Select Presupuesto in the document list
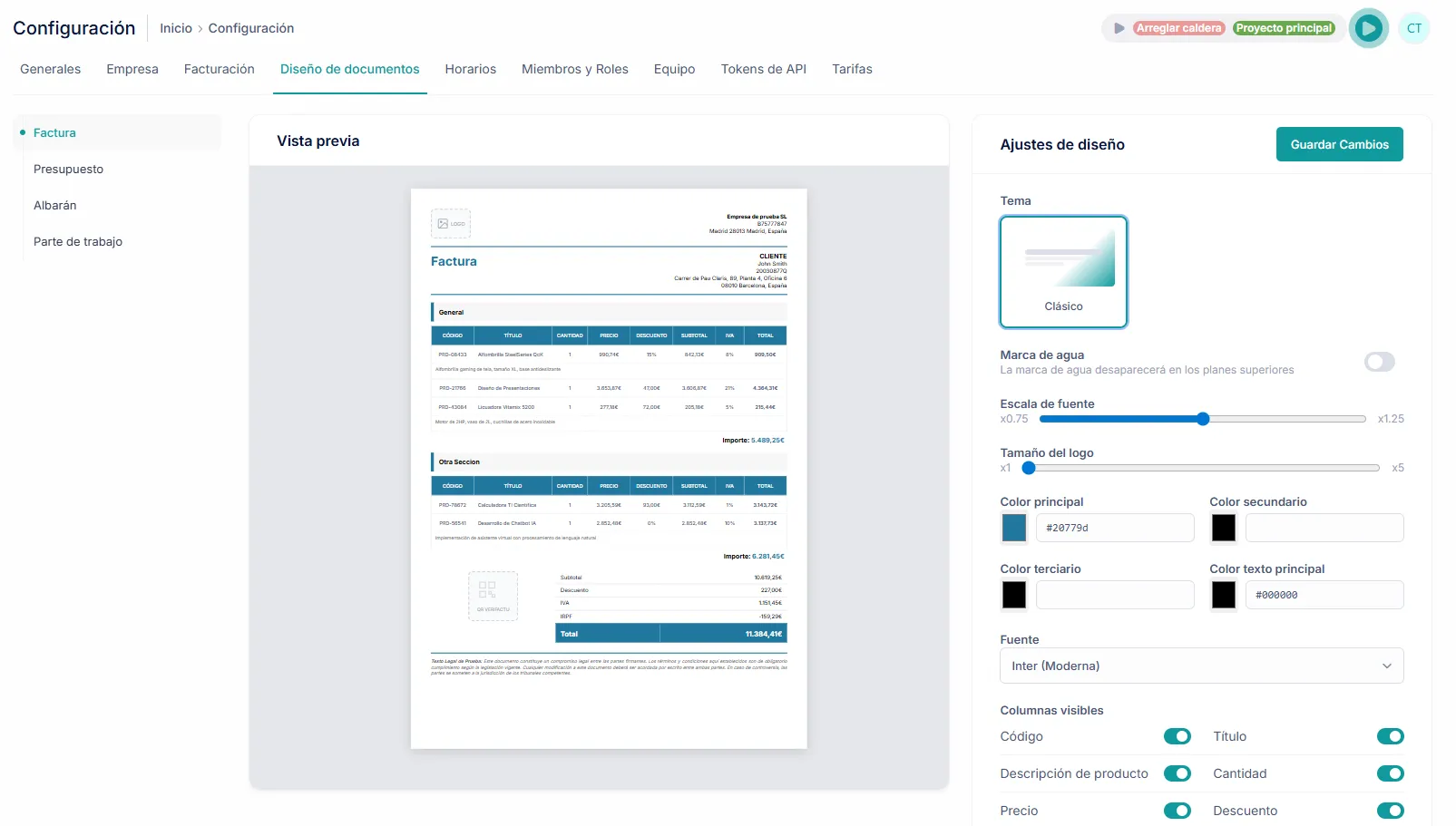 (68, 169)
